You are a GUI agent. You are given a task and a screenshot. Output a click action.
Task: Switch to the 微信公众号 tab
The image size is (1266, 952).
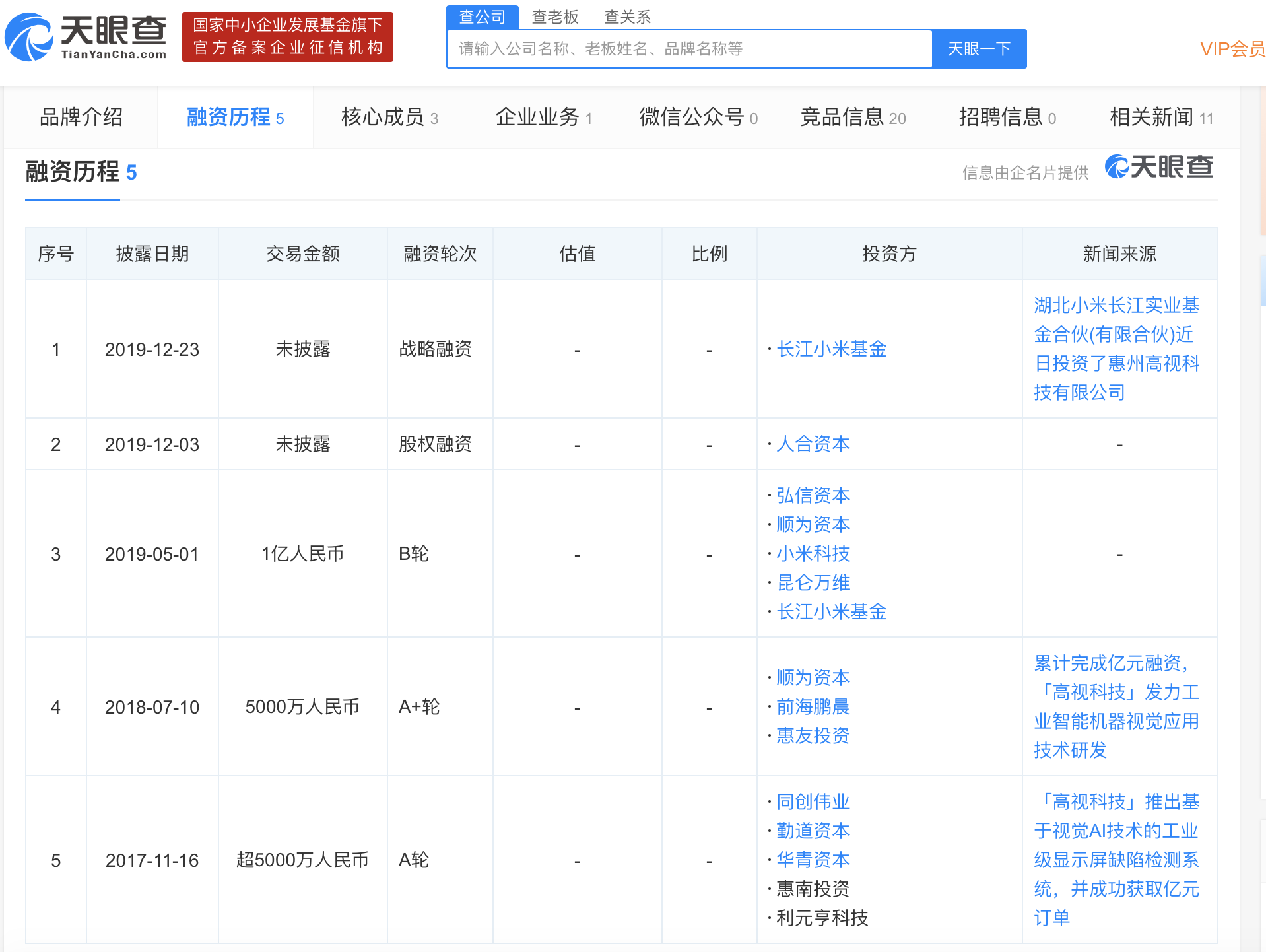coord(698,117)
